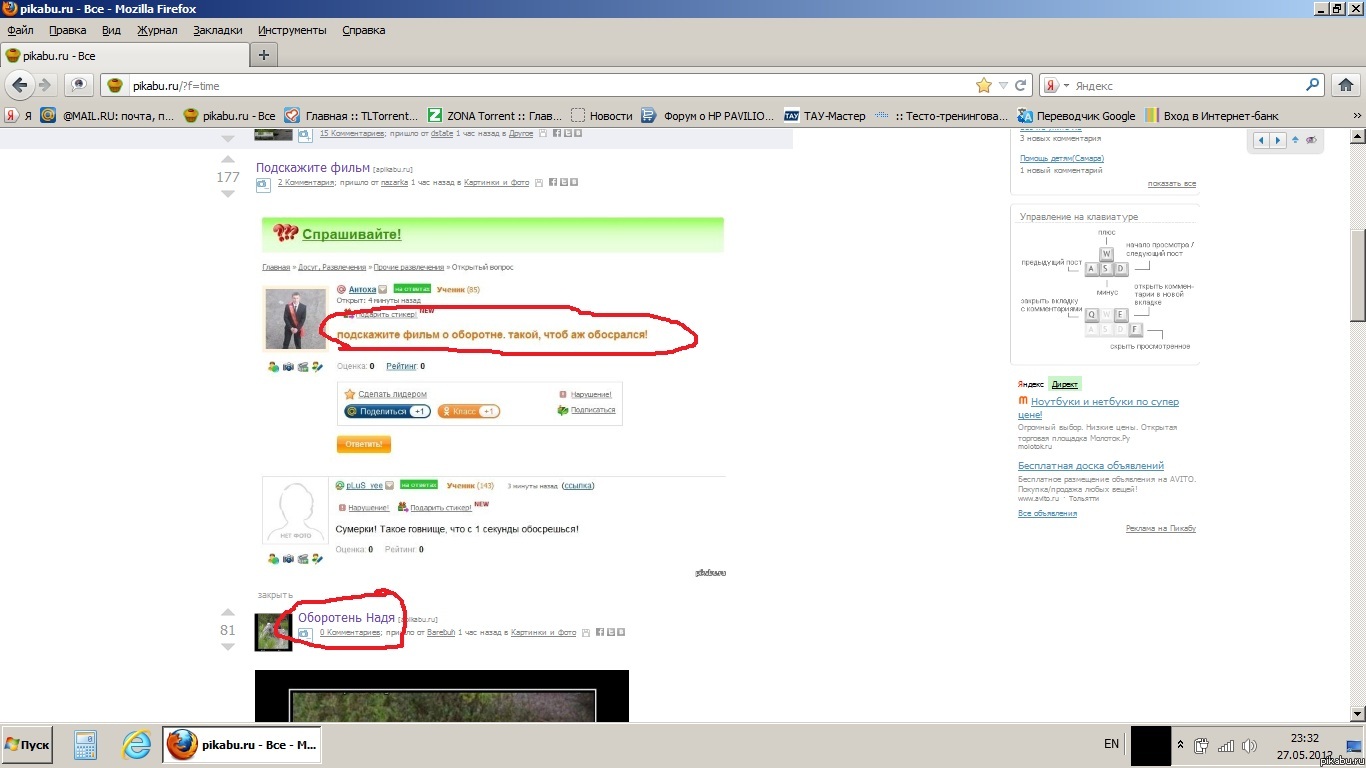Expand hidden bookmarks with the chevron
This screenshot has width=1366, height=768.
pos(1356,116)
